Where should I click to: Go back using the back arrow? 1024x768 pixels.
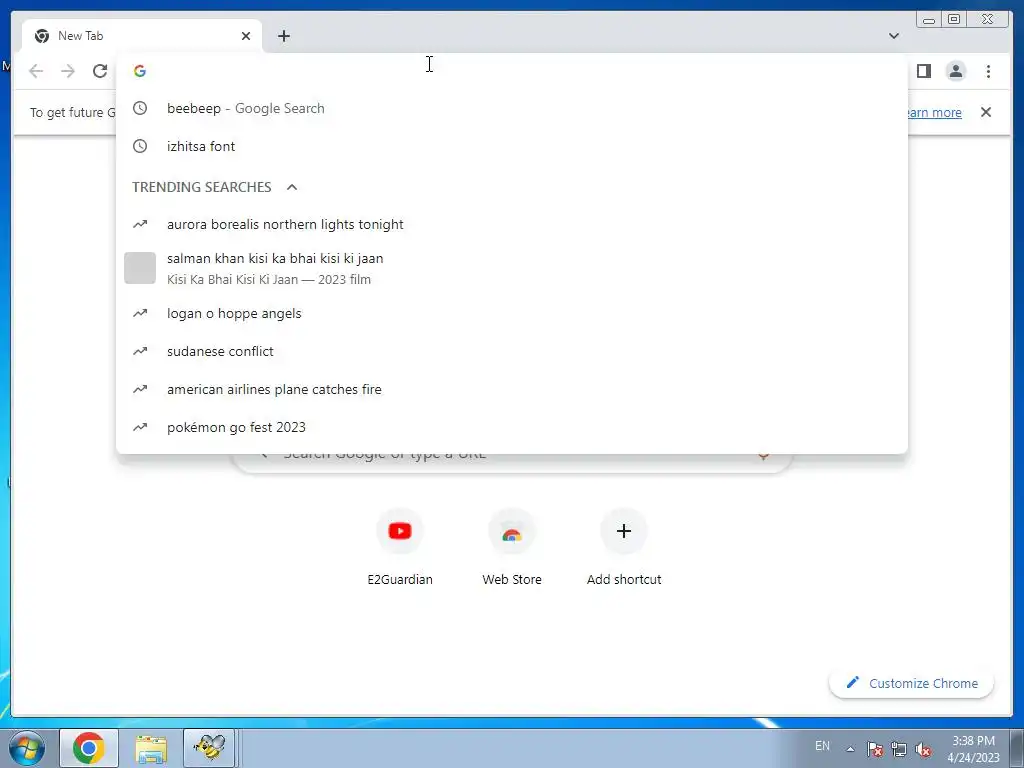pyautogui.click(x=36, y=71)
